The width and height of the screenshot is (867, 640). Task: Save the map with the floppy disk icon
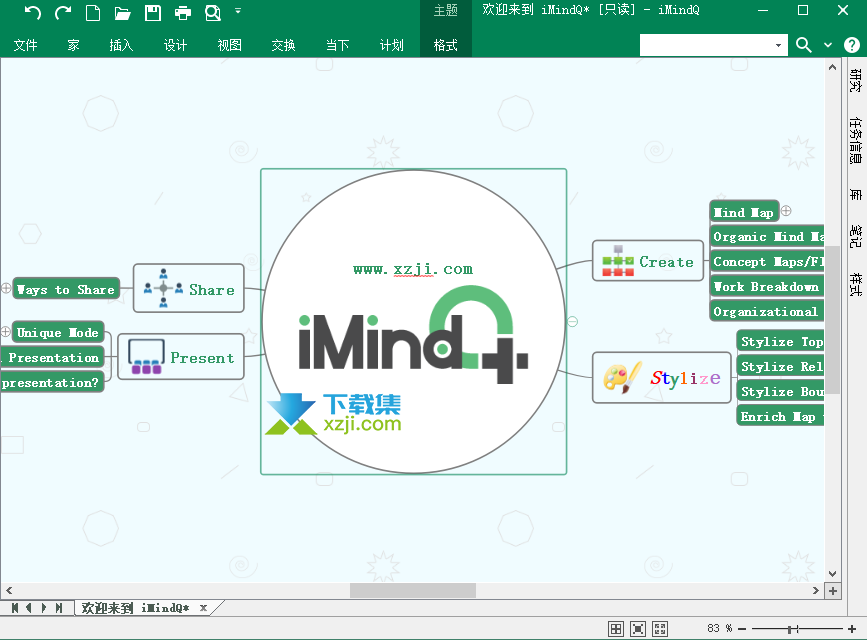pos(153,13)
